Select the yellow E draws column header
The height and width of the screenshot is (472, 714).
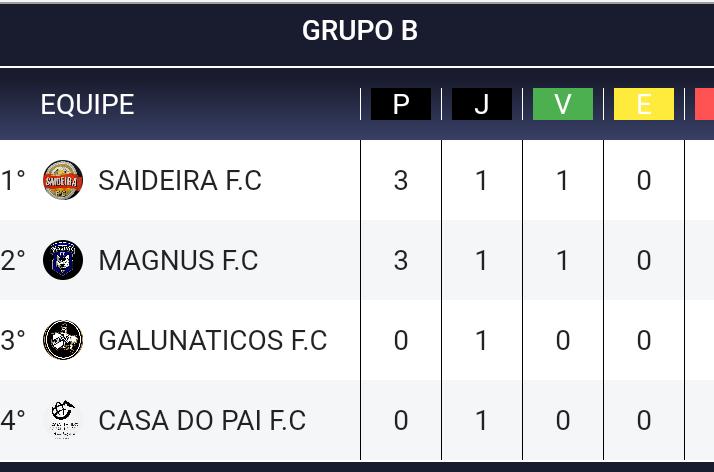point(644,104)
